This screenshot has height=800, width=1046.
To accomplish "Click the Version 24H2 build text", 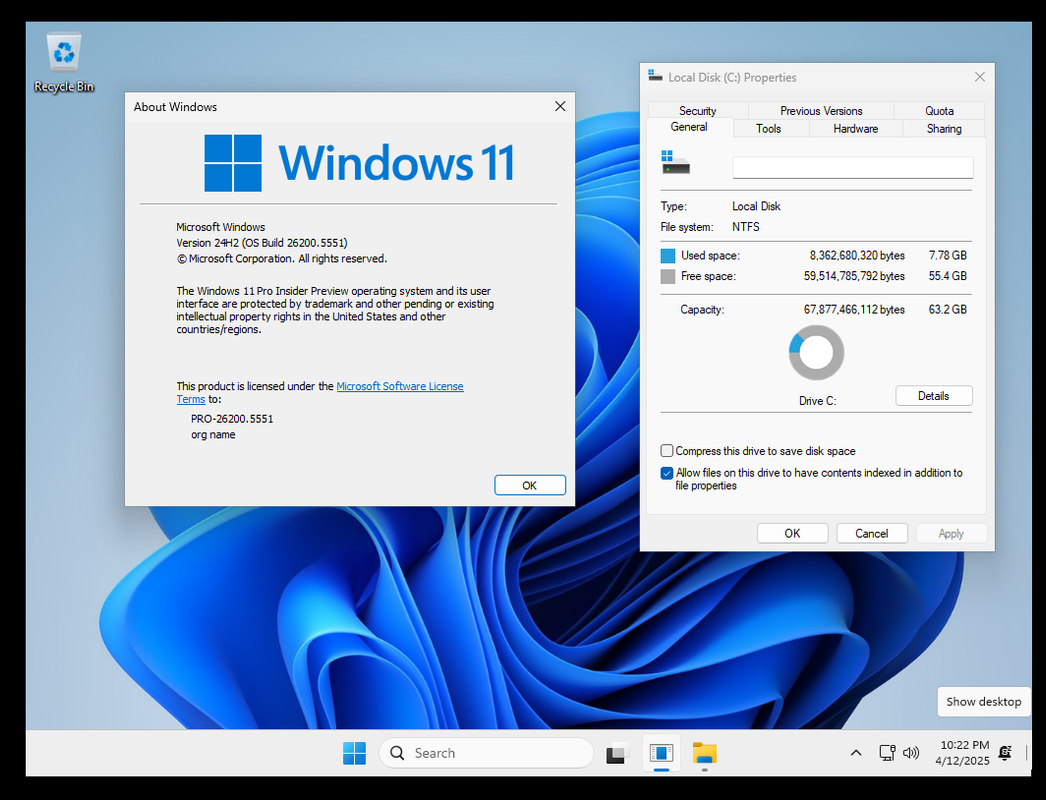I will point(262,243).
